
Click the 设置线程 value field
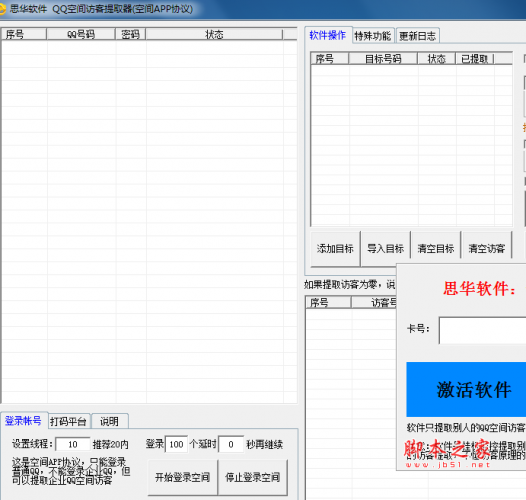coord(73,445)
